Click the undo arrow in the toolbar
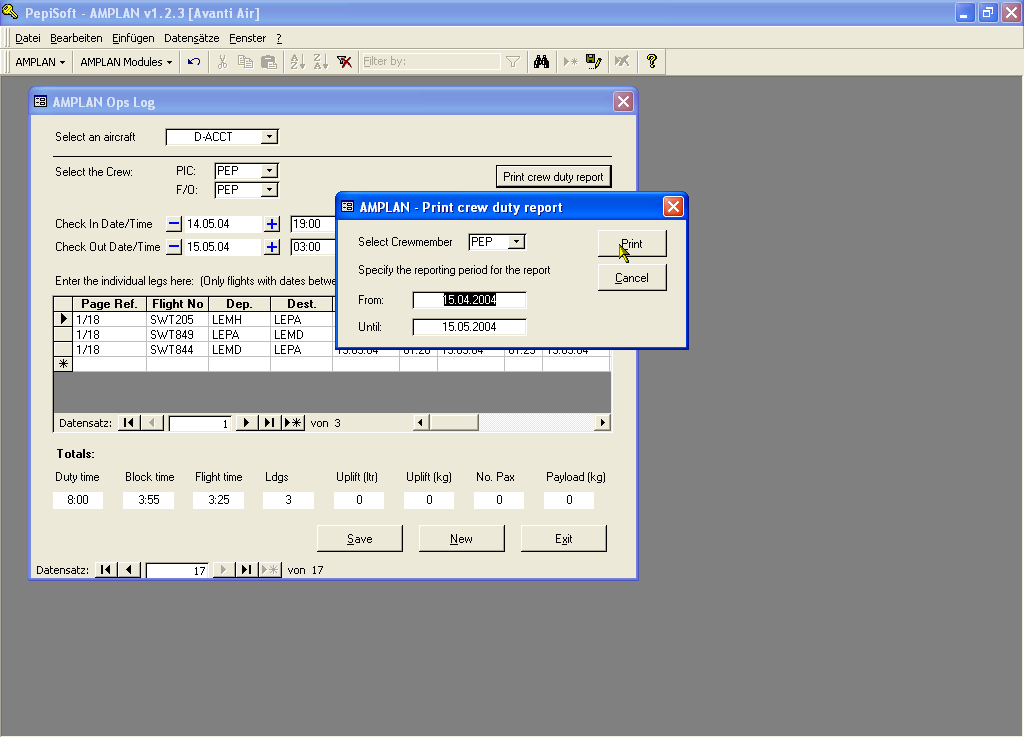The width and height of the screenshot is (1024, 738). [194, 62]
